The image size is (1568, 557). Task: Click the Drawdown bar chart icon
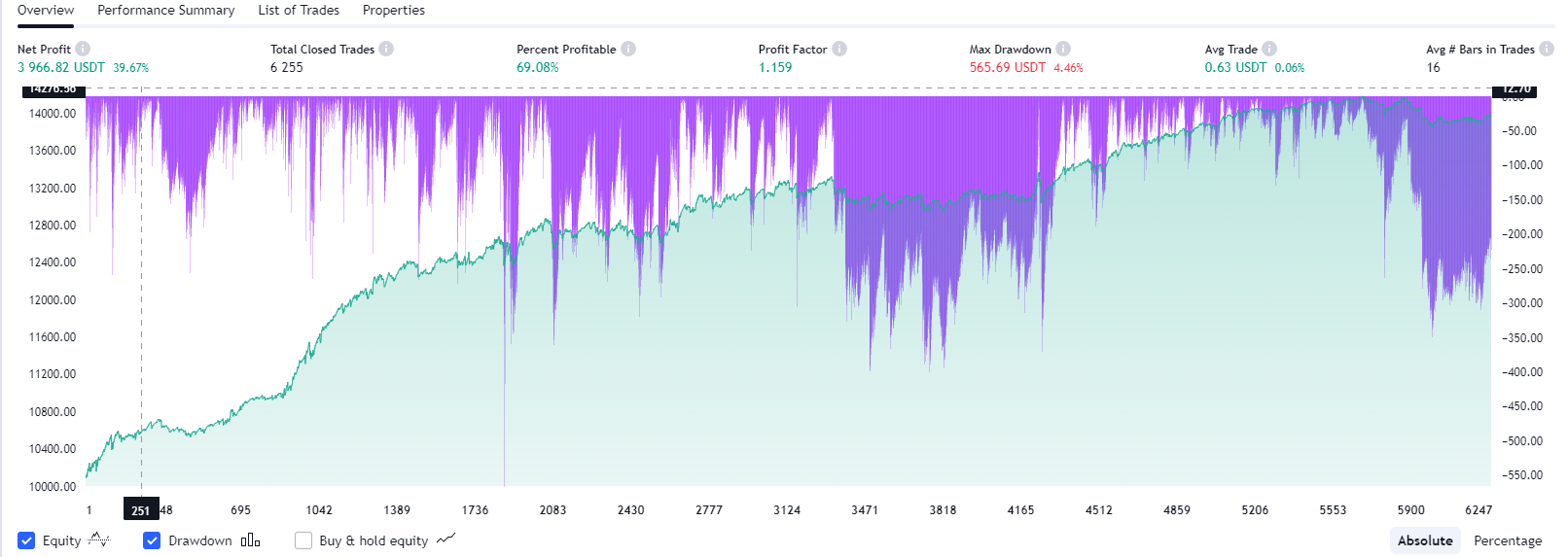[250, 540]
